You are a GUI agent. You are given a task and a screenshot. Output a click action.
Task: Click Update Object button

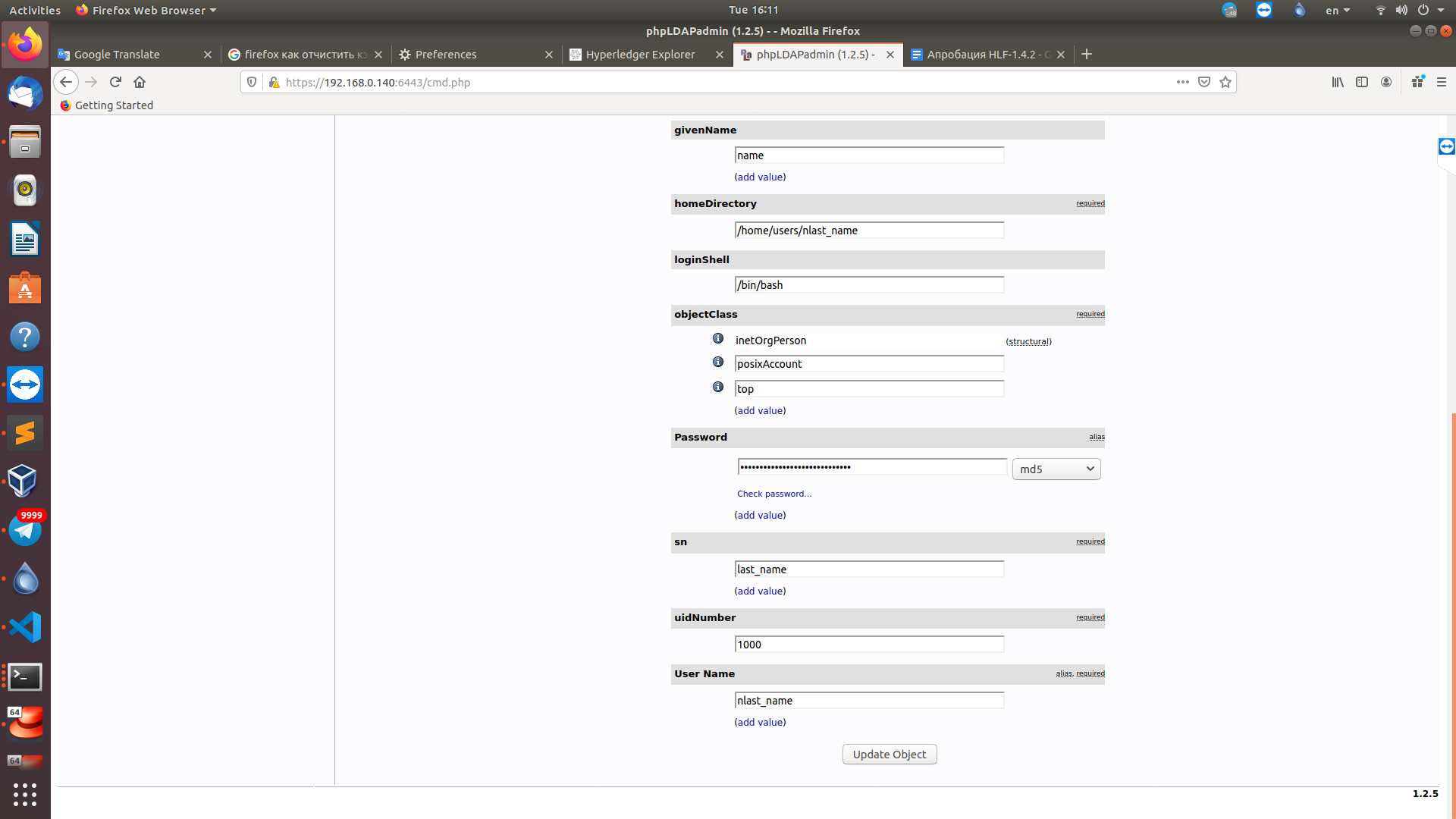[889, 754]
